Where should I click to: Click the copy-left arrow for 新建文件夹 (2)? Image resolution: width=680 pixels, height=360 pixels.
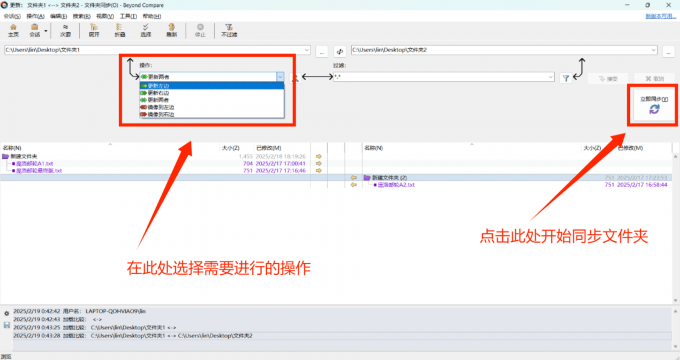(x=353, y=177)
